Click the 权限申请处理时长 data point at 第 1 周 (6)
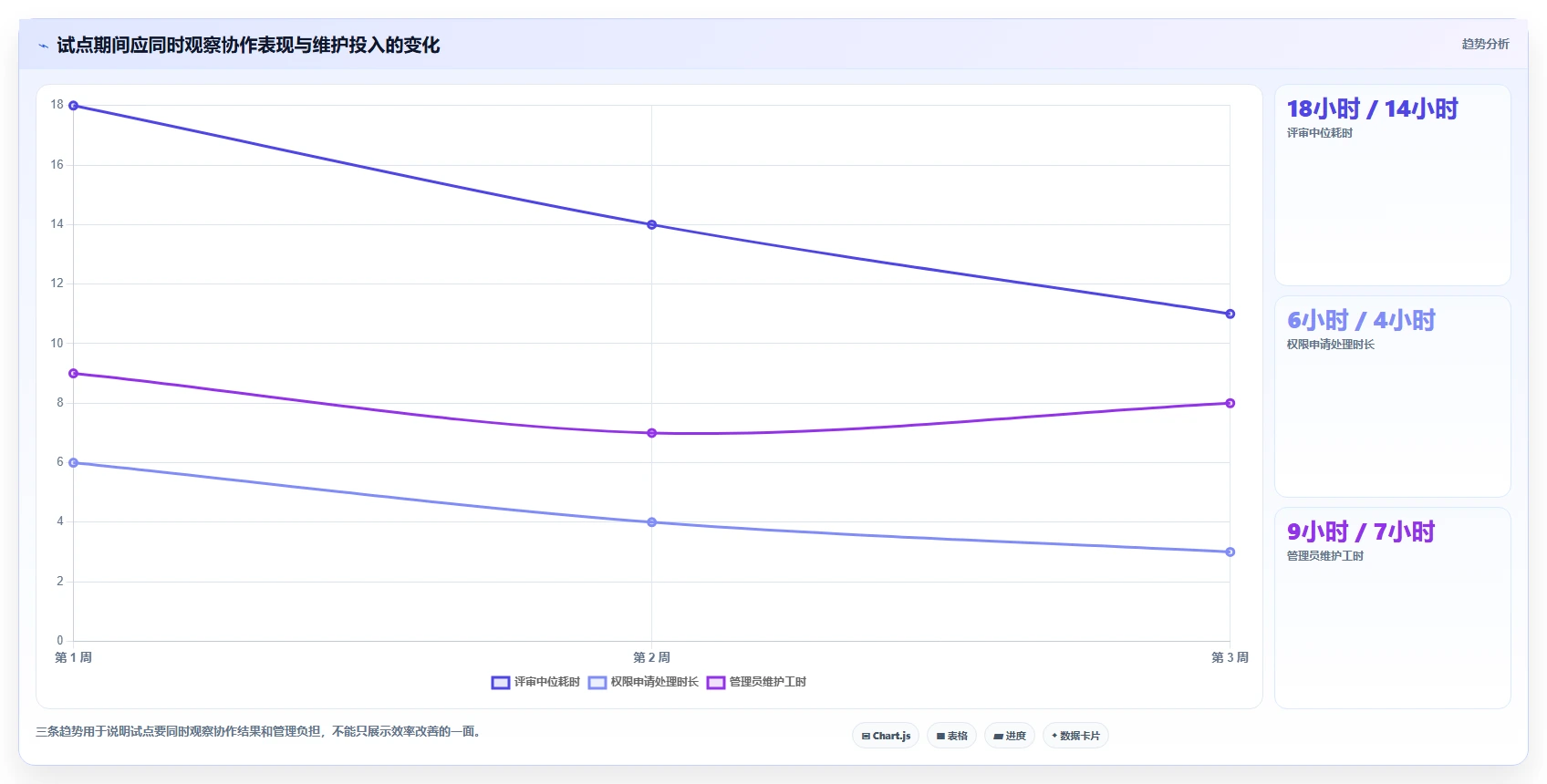 [x=74, y=463]
